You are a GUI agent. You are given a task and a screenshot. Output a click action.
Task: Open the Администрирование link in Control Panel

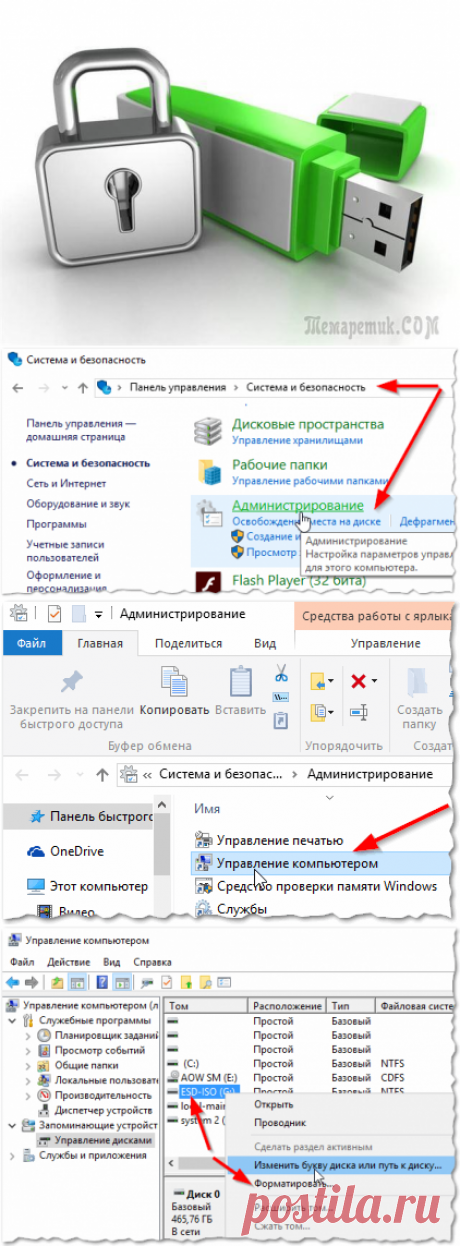[297, 507]
